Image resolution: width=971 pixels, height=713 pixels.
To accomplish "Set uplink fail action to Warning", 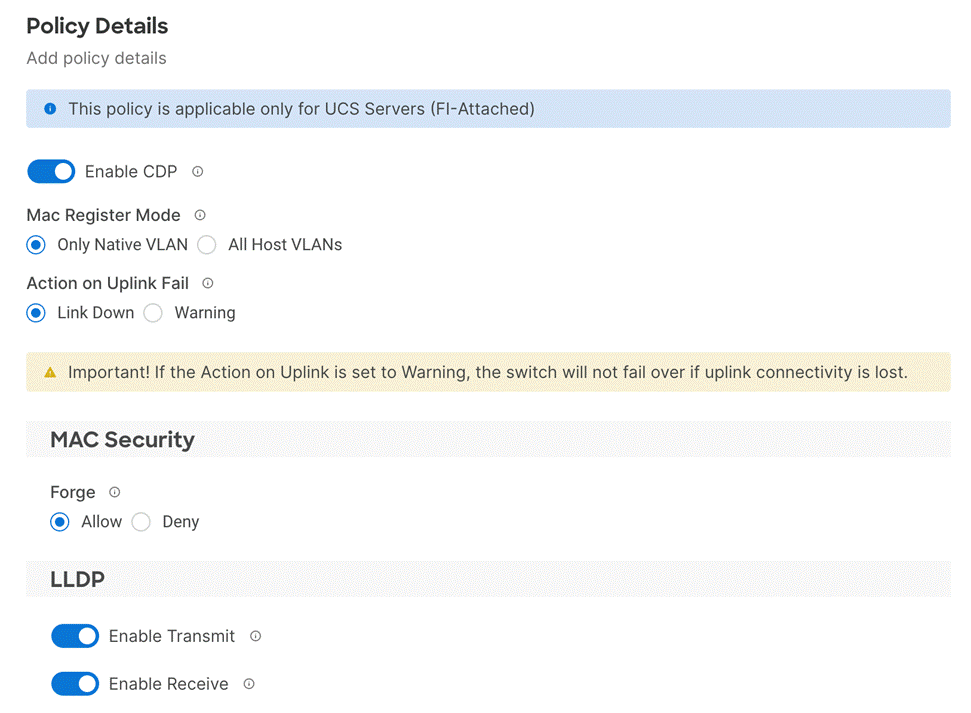I will click(x=153, y=313).
